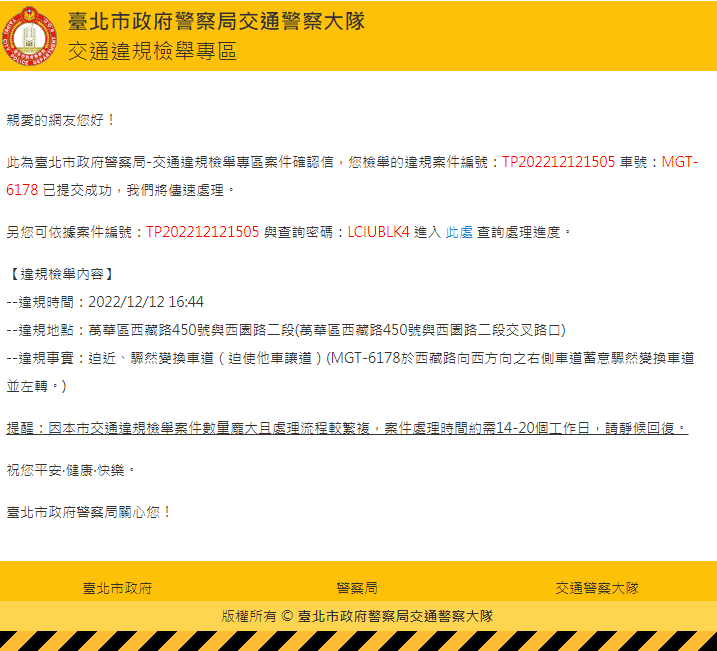Click the closing line 臺北市政府警察局關心您！
The height and width of the screenshot is (651, 717).
pyautogui.click(x=90, y=512)
